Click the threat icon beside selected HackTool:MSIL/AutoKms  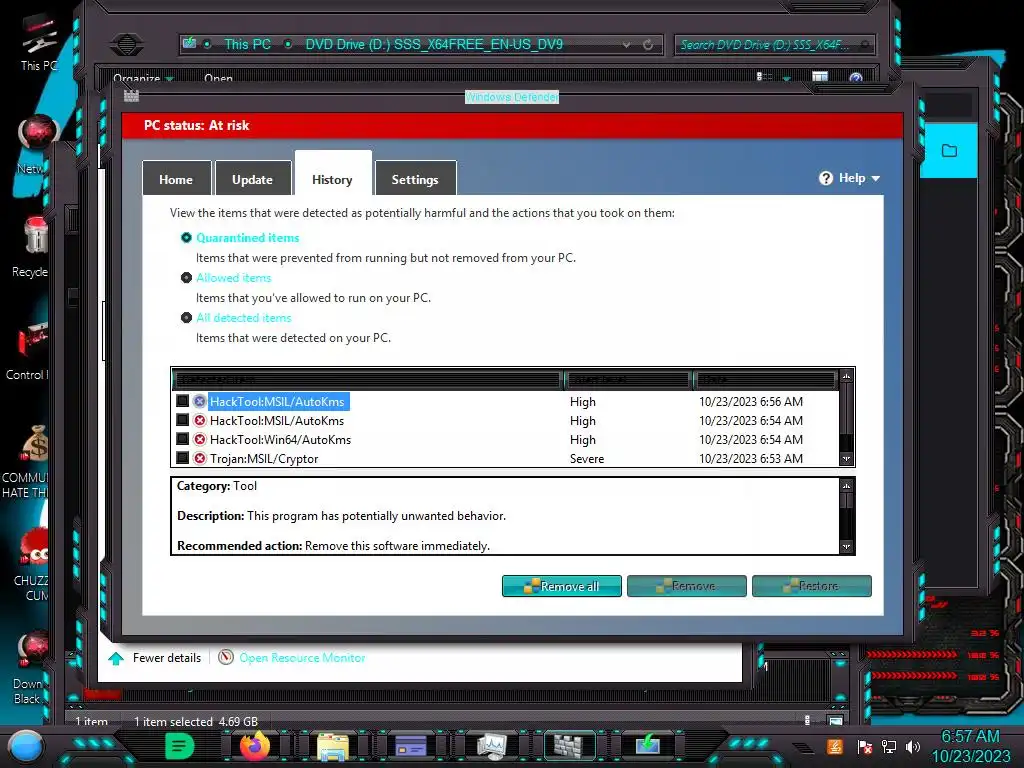200,402
